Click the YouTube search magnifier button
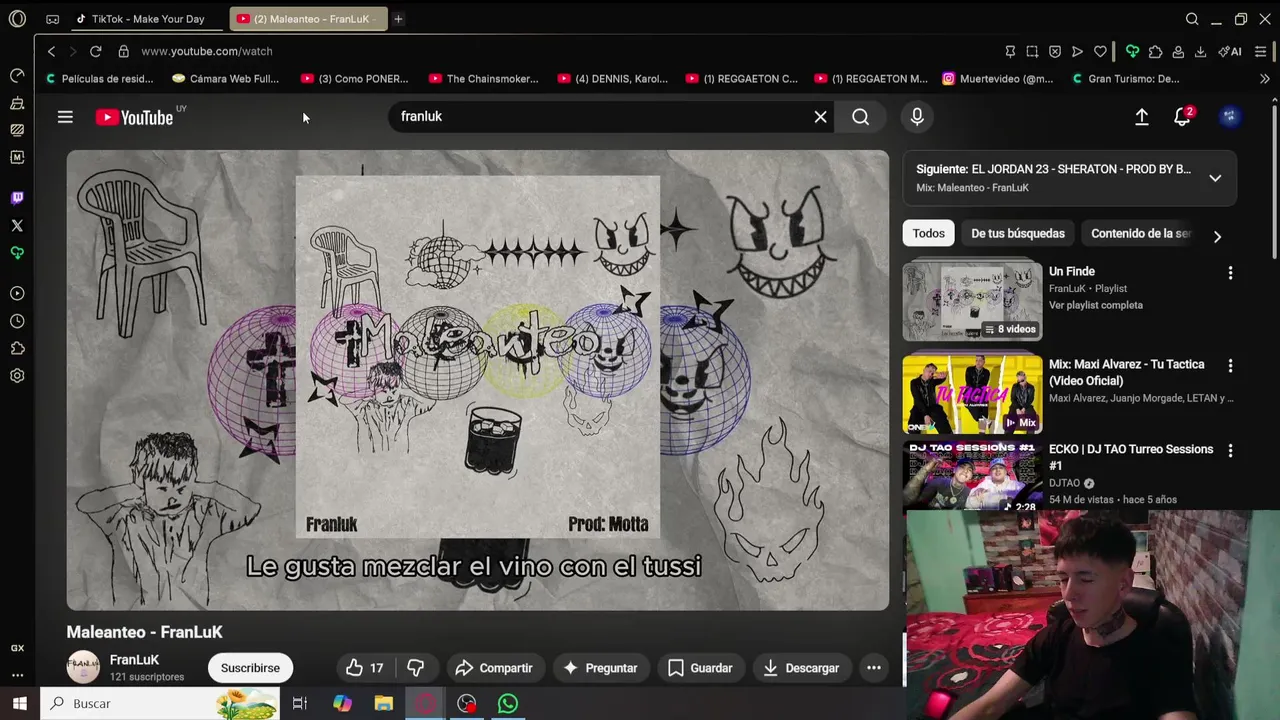Viewport: 1280px width, 720px height. [x=860, y=117]
